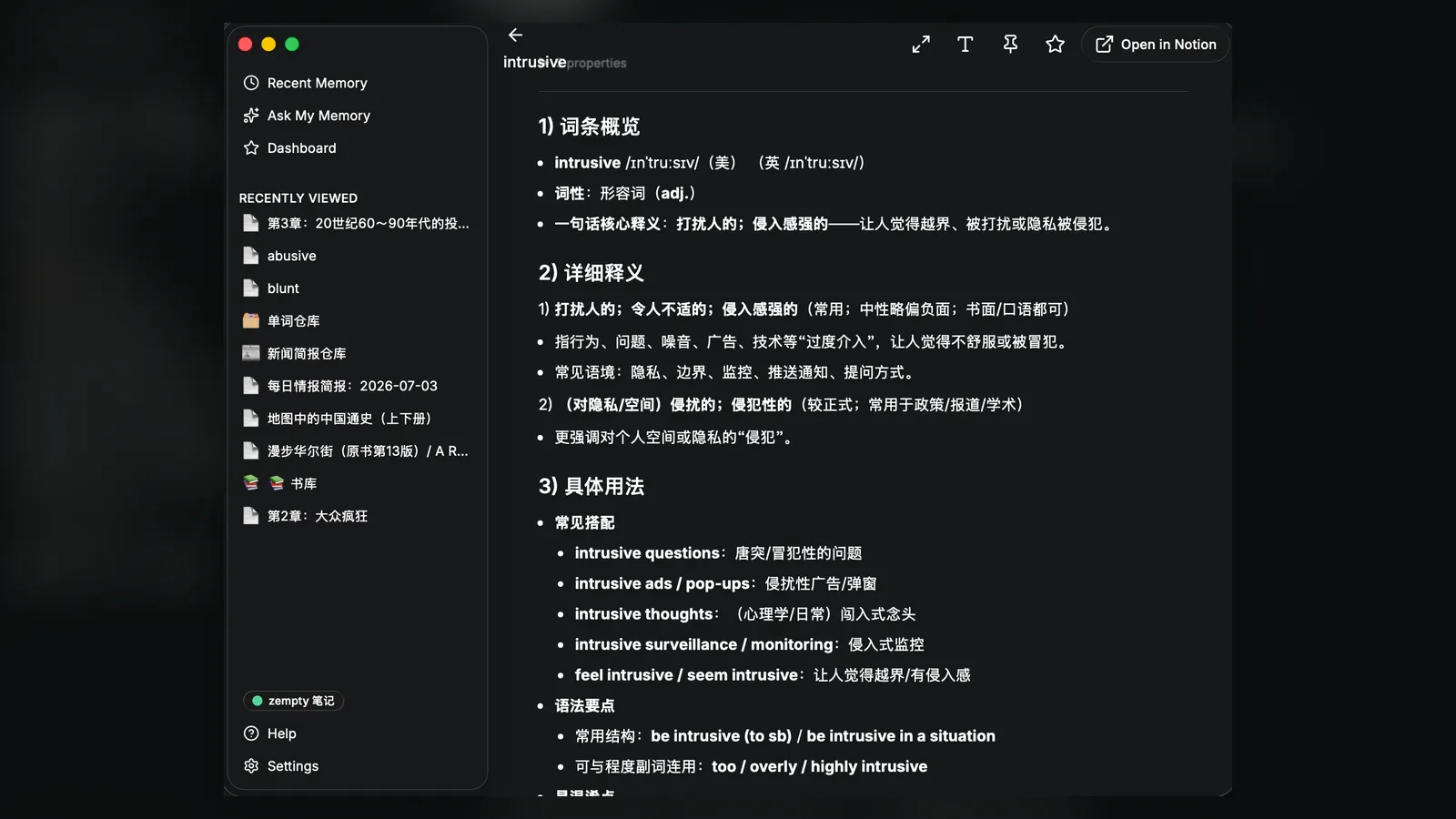This screenshot has height=819, width=1456.
Task: Click the blunt page document icon
Action: point(251,288)
